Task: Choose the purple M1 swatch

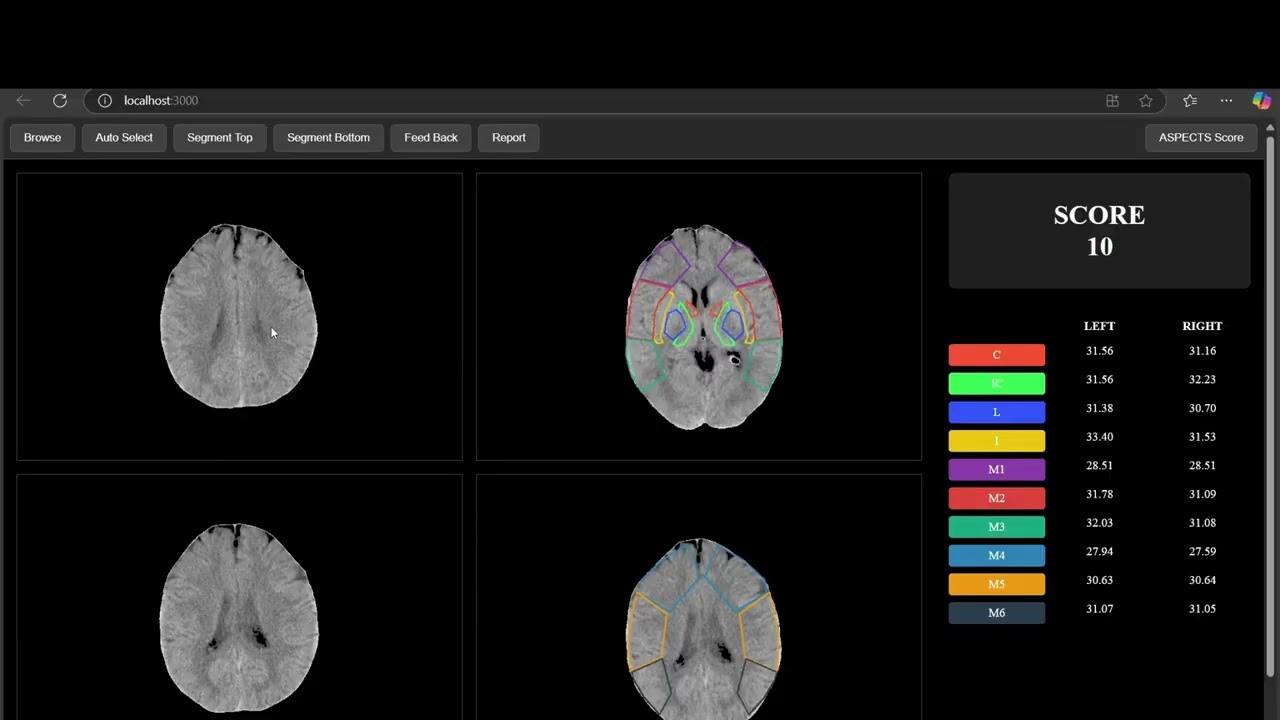Action: (x=997, y=470)
